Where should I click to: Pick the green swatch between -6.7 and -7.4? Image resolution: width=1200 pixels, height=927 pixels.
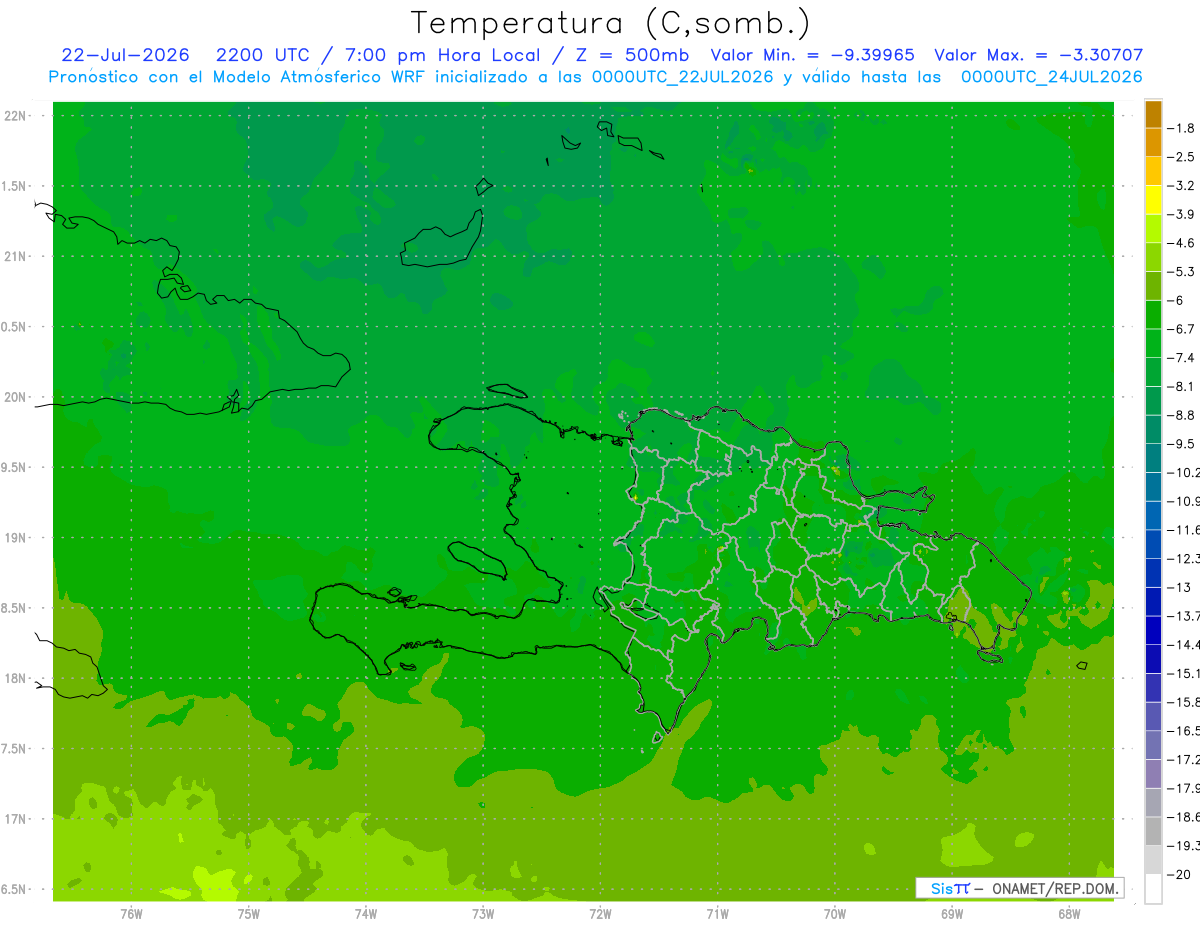tap(1154, 343)
